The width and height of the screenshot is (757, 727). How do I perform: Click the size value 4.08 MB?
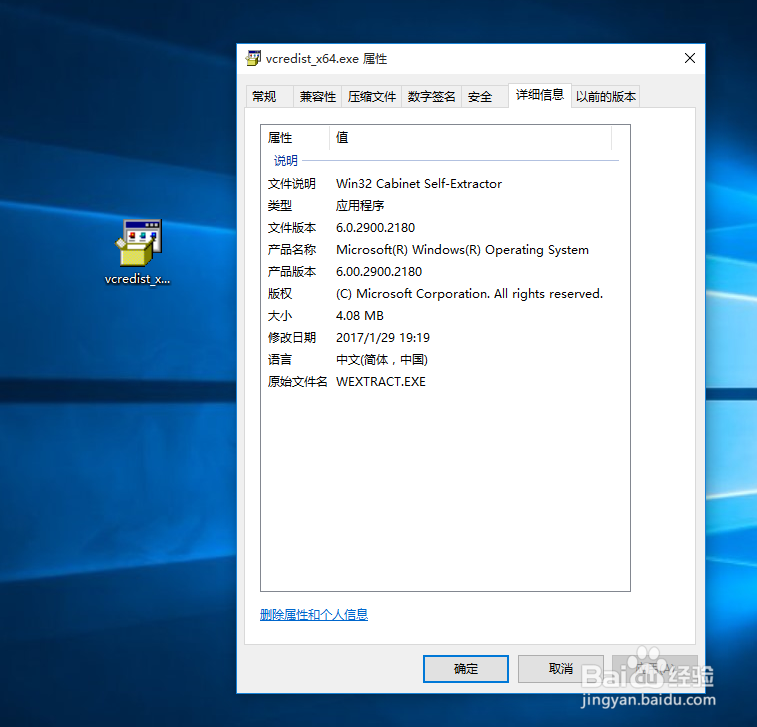tap(360, 316)
